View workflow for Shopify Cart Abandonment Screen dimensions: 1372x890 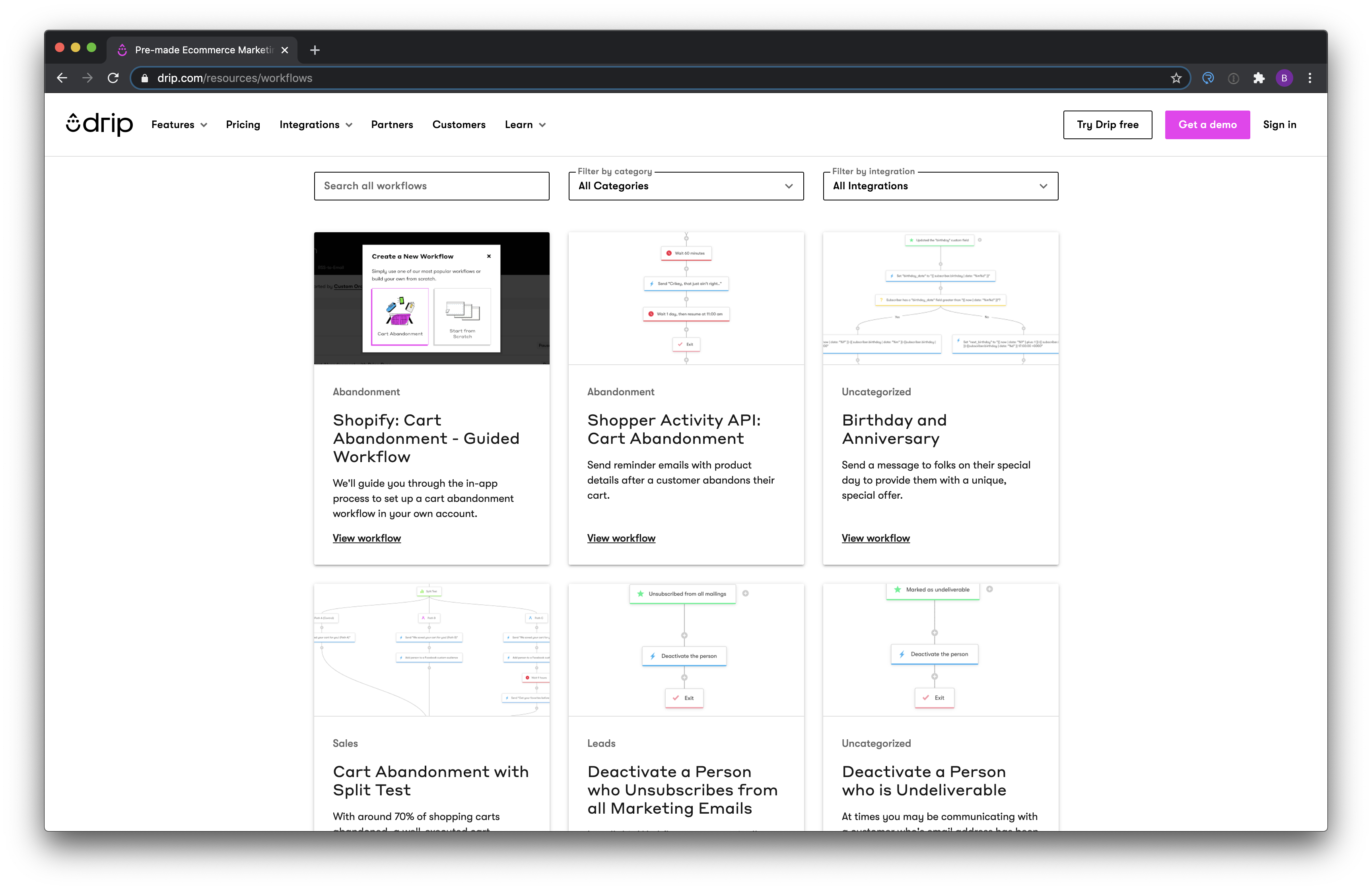click(x=367, y=538)
